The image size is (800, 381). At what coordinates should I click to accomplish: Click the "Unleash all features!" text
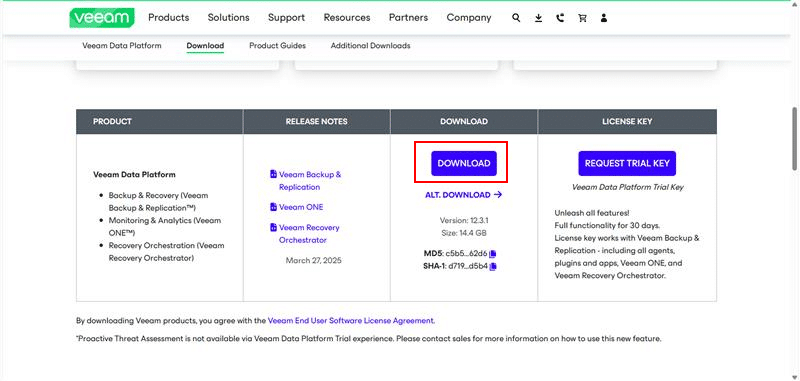[x=592, y=212]
